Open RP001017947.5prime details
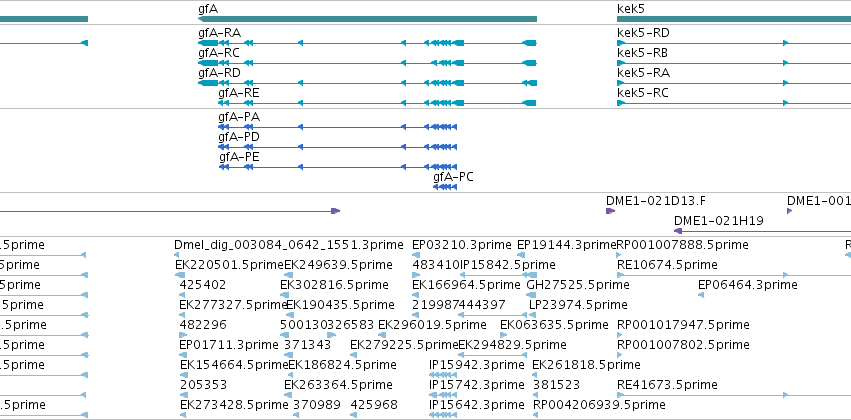The height and width of the screenshot is (420, 851). [x=683, y=325]
